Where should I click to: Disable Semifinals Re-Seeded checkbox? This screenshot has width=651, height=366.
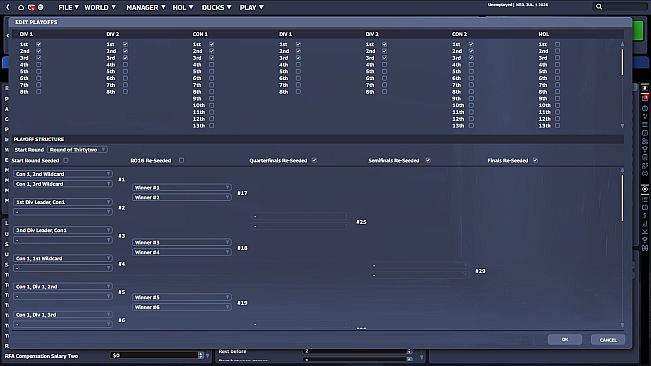point(428,160)
